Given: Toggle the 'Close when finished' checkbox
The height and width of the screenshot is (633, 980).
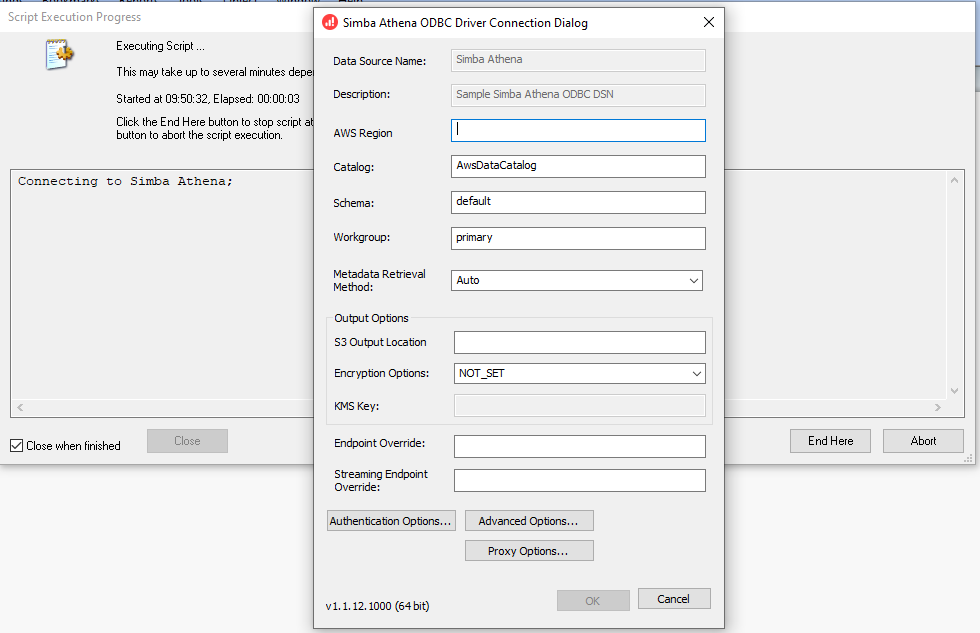Looking at the screenshot, I should [17, 446].
